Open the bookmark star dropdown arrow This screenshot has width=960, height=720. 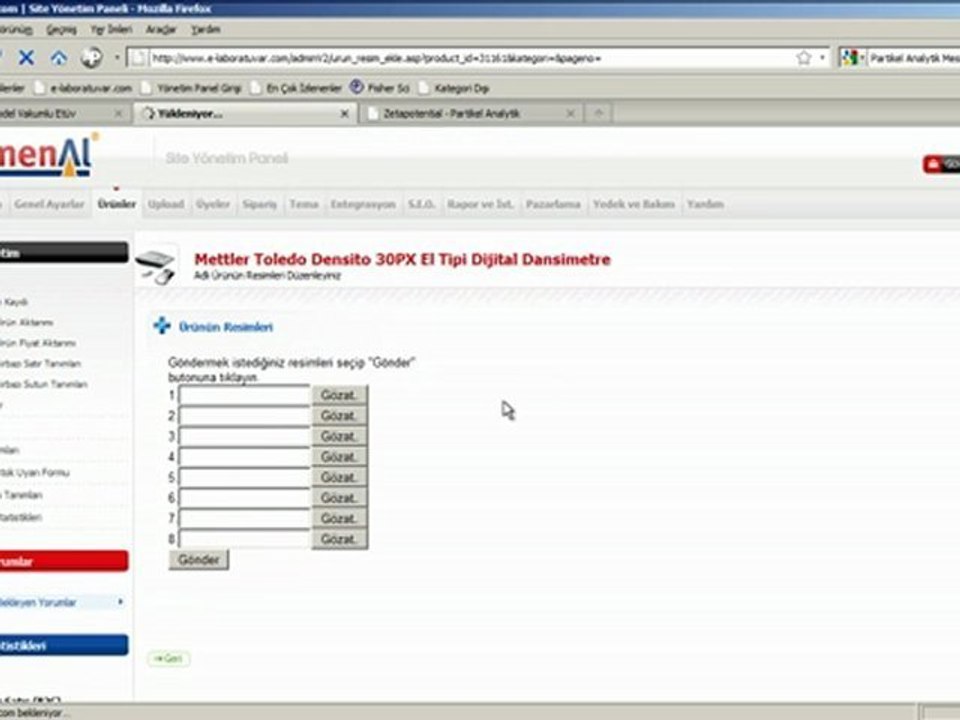click(x=822, y=58)
